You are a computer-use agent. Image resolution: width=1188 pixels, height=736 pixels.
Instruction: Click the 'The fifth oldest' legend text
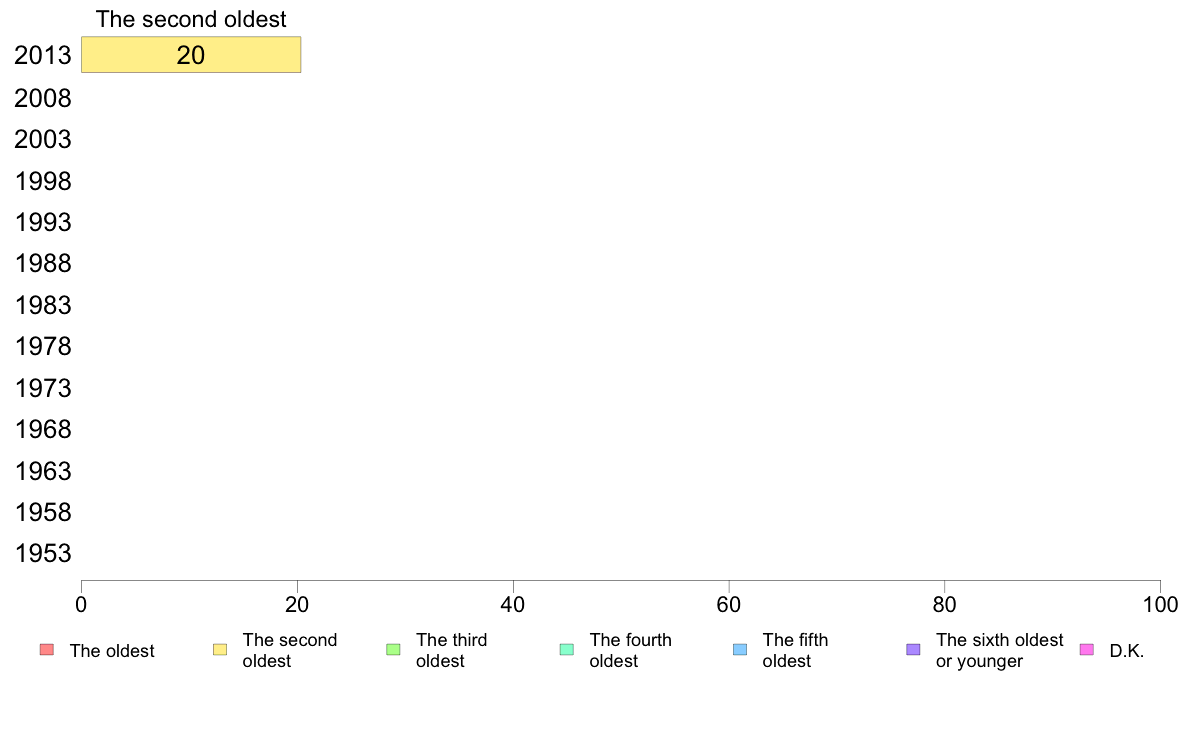796,650
